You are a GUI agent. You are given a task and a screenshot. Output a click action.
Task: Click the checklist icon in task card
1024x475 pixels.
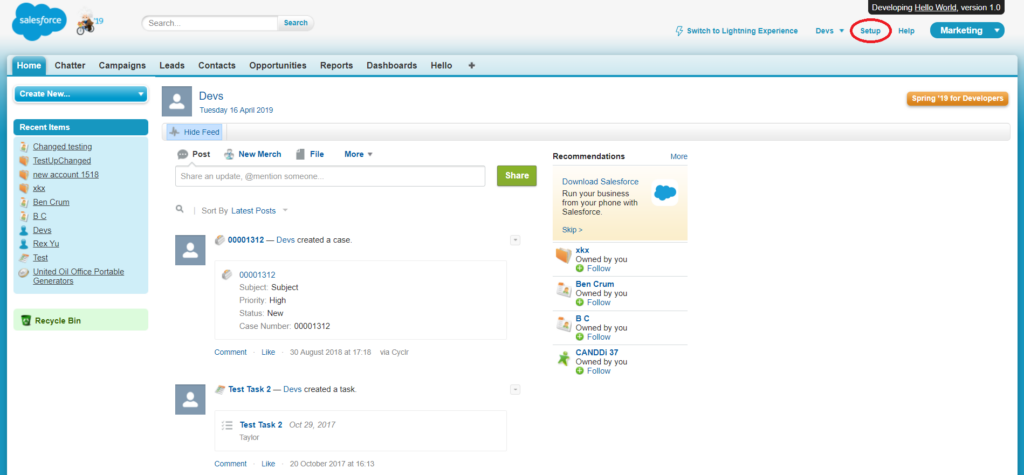pos(227,425)
